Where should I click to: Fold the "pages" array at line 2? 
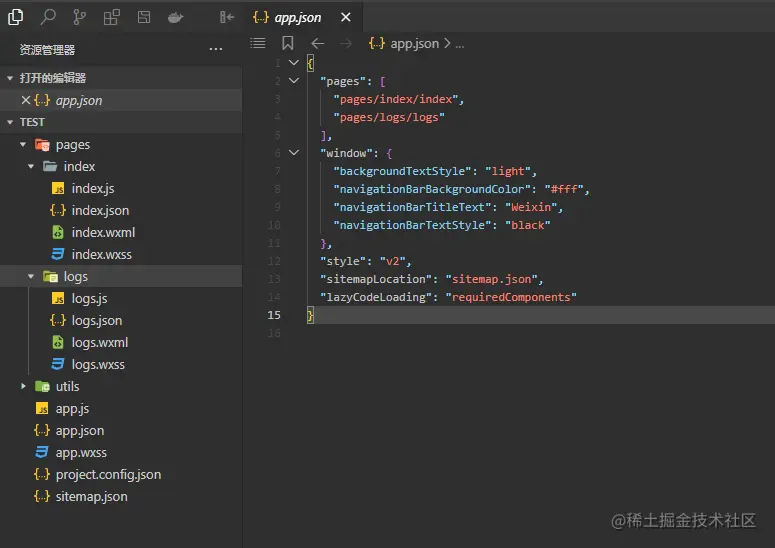294,81
